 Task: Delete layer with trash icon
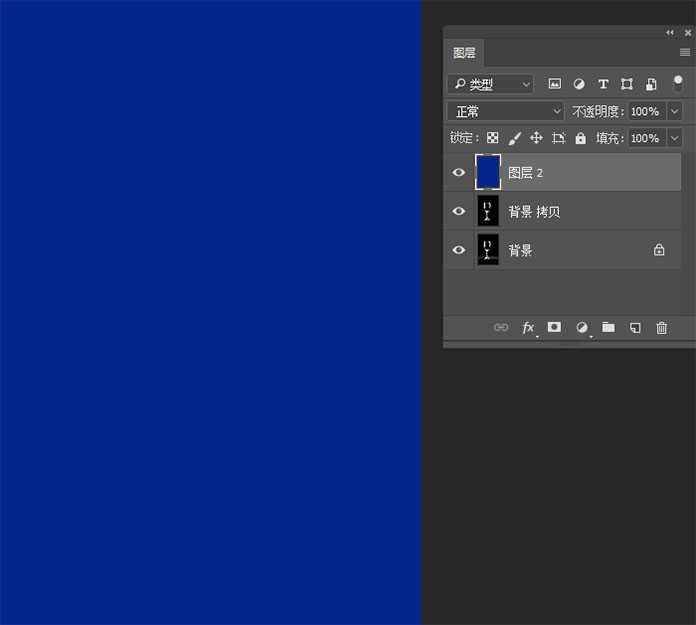click(x=661, y=328)
